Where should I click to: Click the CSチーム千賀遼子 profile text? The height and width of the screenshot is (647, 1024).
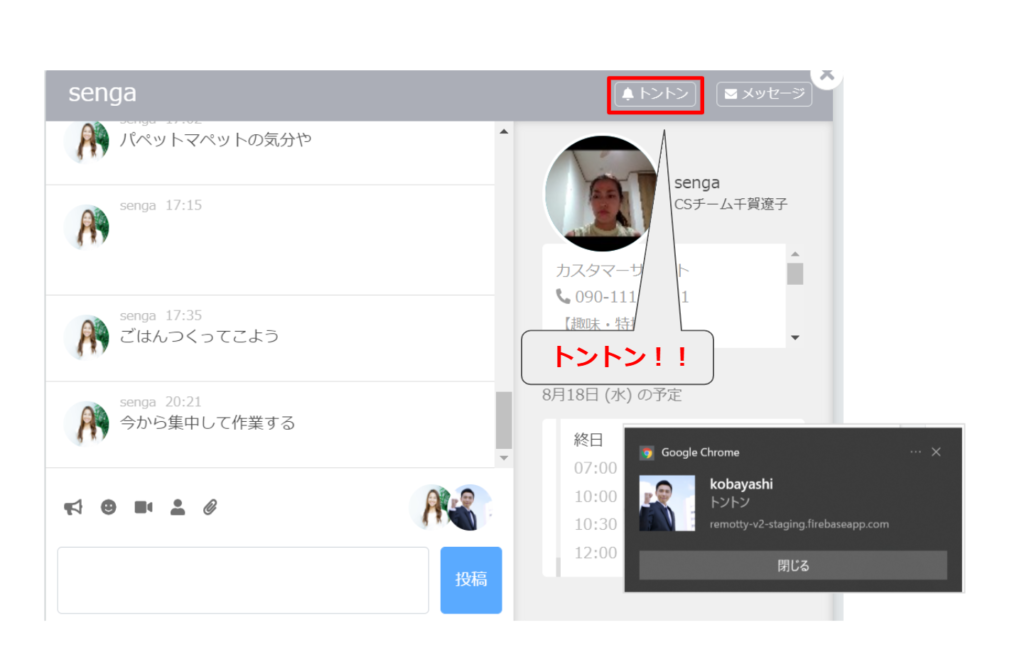pyautogui.click(x=731, y=204)
